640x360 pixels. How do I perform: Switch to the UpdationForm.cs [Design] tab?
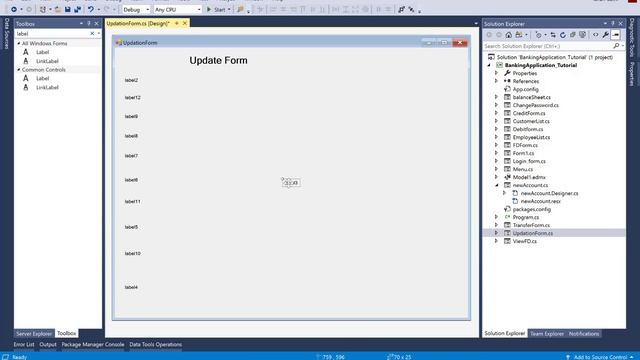tap(138, 24)
